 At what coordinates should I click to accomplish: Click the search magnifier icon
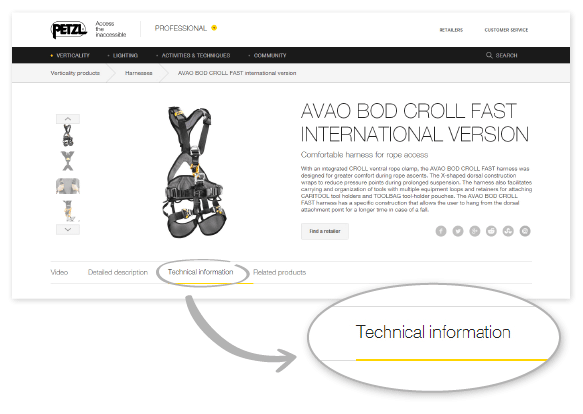[x=489, y=55]
